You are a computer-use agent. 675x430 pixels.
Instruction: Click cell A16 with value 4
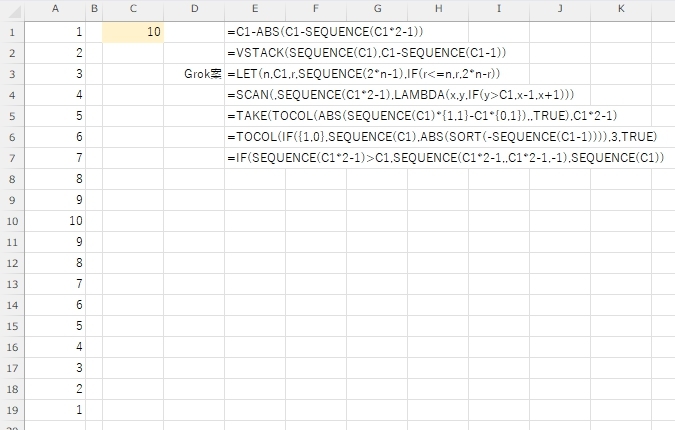(55, 347)
